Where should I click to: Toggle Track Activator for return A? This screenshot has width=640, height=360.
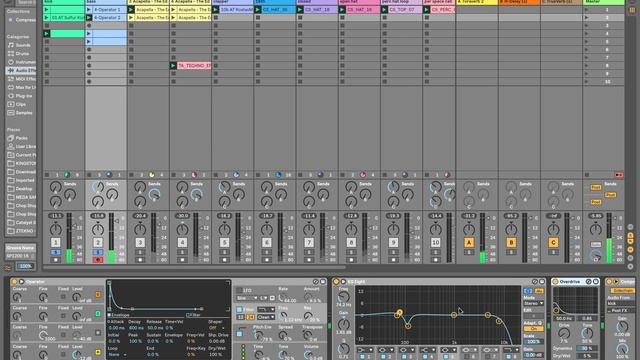469,242
